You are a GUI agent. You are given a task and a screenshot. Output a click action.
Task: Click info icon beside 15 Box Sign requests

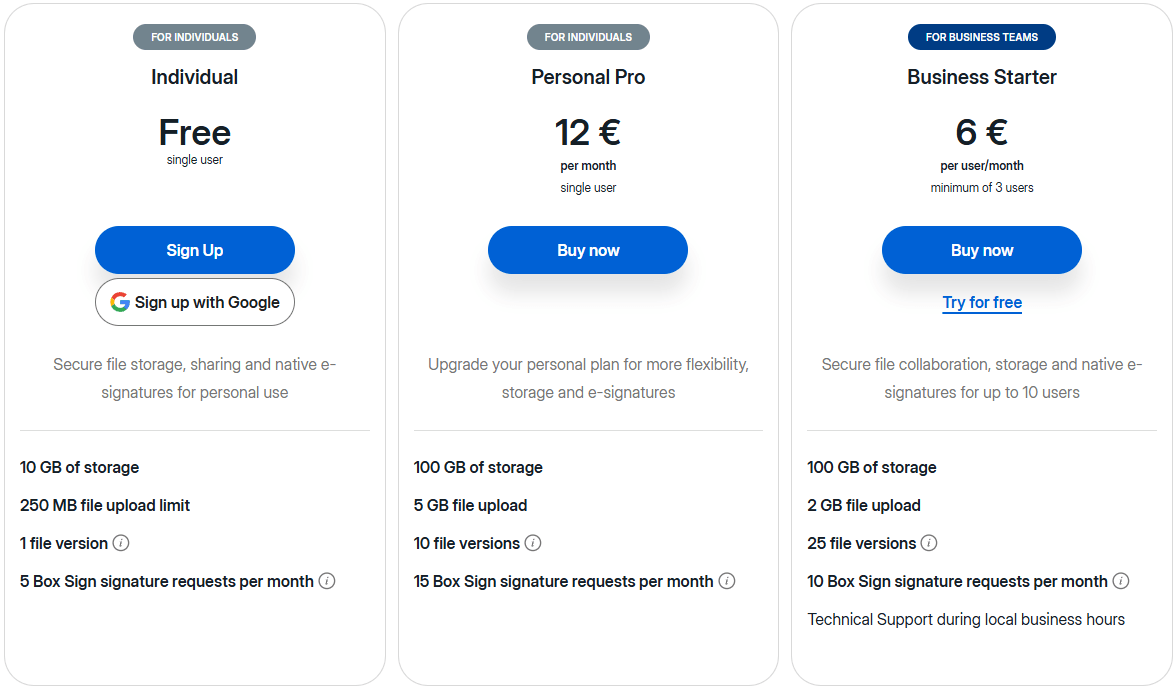click(x=727, y=581)
